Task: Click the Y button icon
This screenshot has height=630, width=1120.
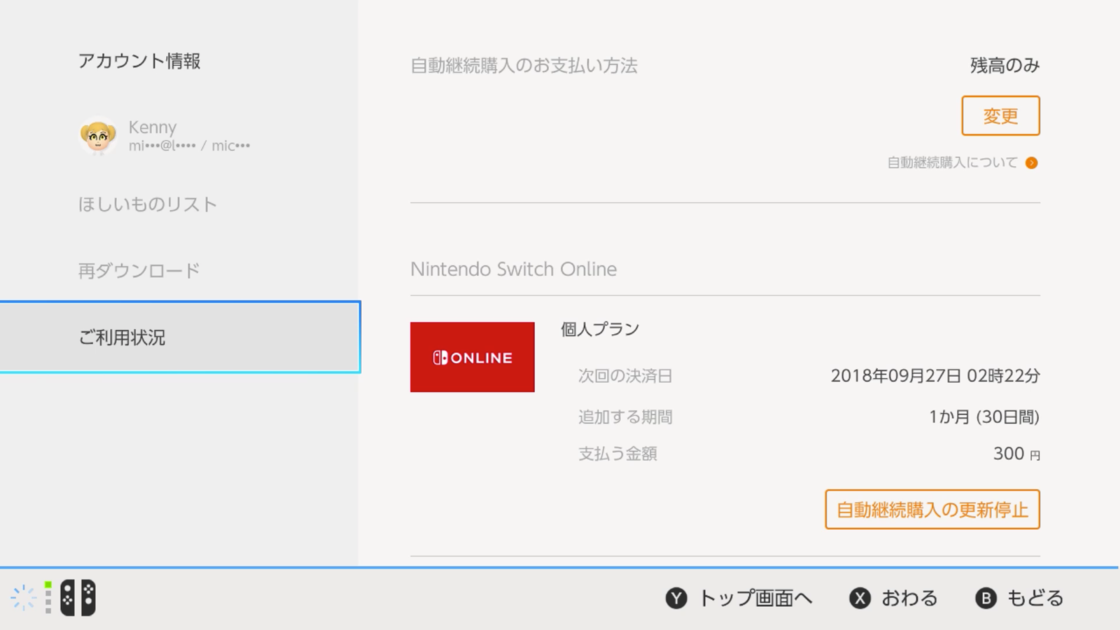Action: click(x=676, y=598)
